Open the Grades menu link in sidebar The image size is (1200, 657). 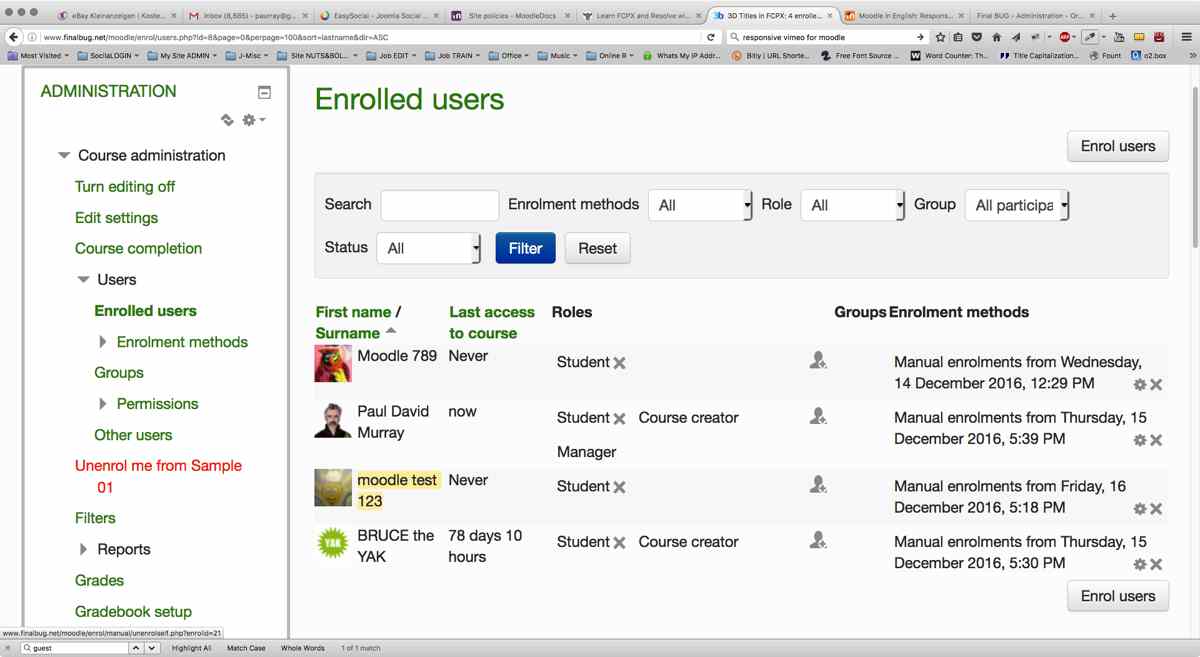tap(99, 580)
